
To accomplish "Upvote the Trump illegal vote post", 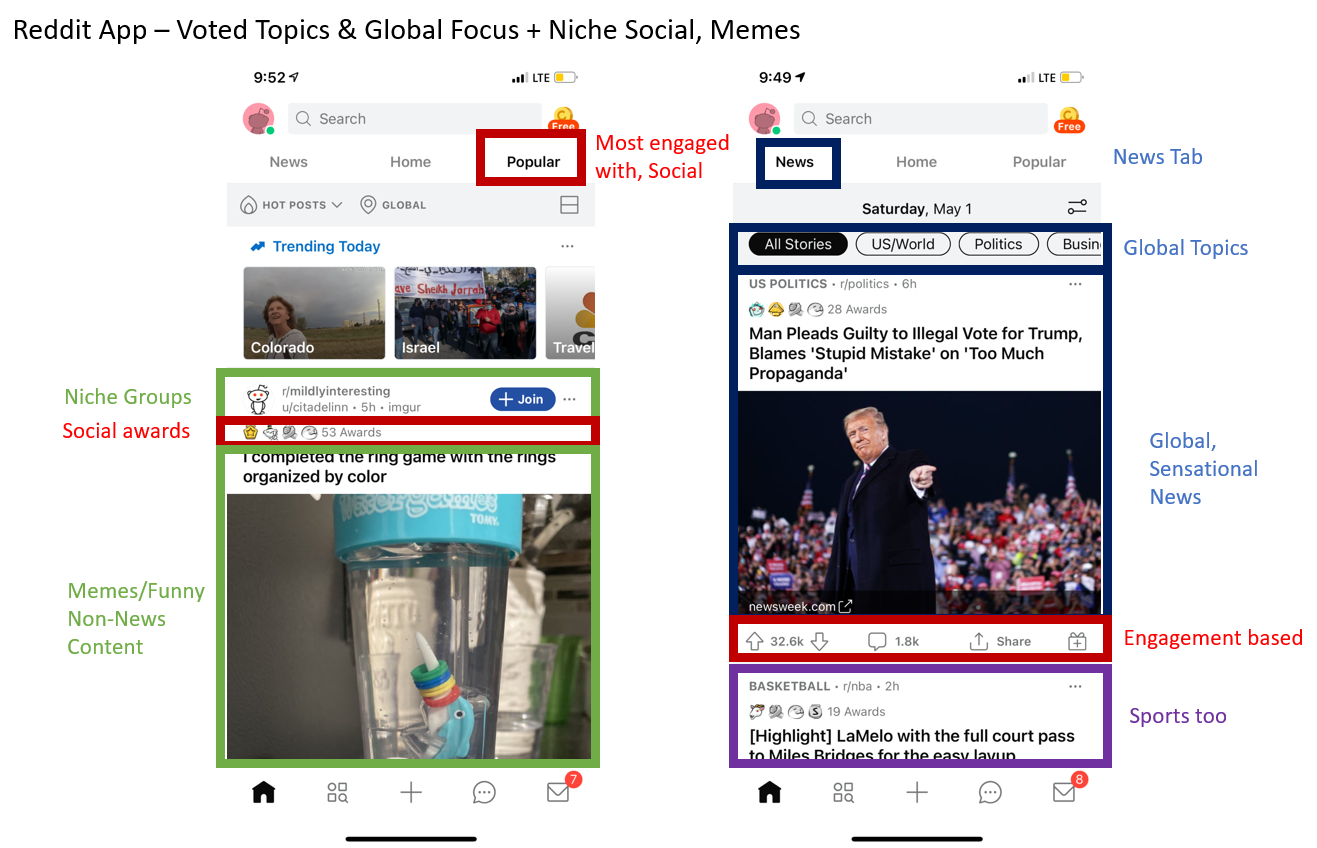I will tap(754, 641).
